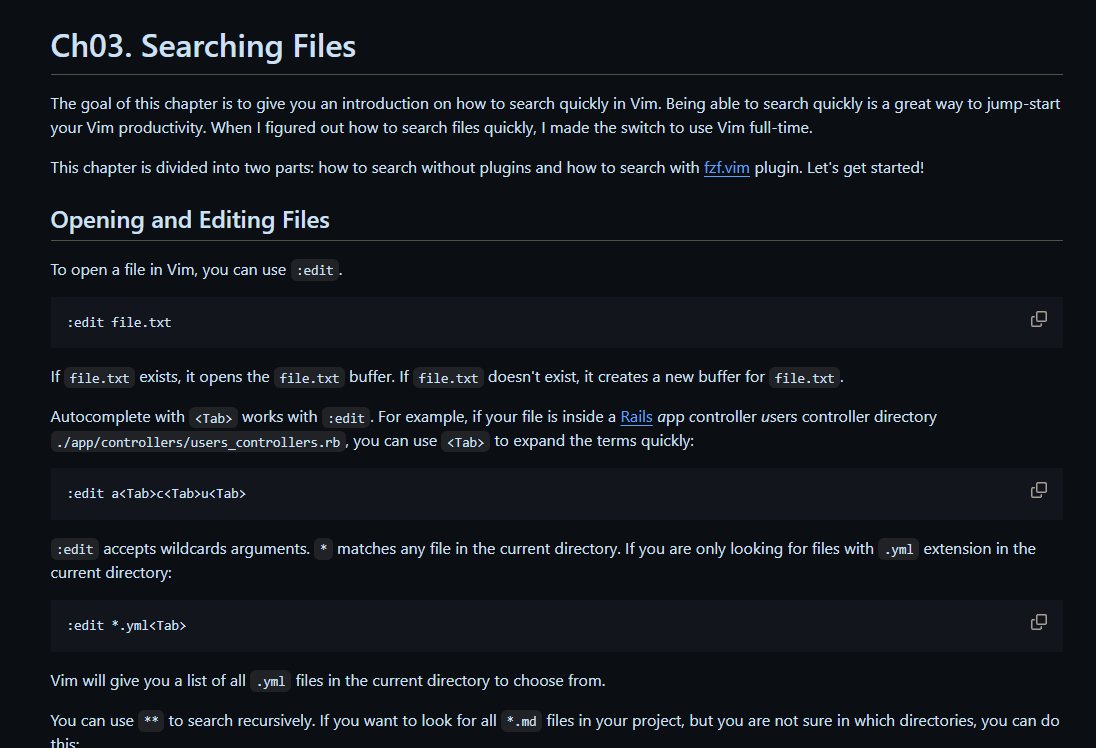Click the ':edit *.yml<Tab>' code text

pyautogui.click(x=127, y=626)
